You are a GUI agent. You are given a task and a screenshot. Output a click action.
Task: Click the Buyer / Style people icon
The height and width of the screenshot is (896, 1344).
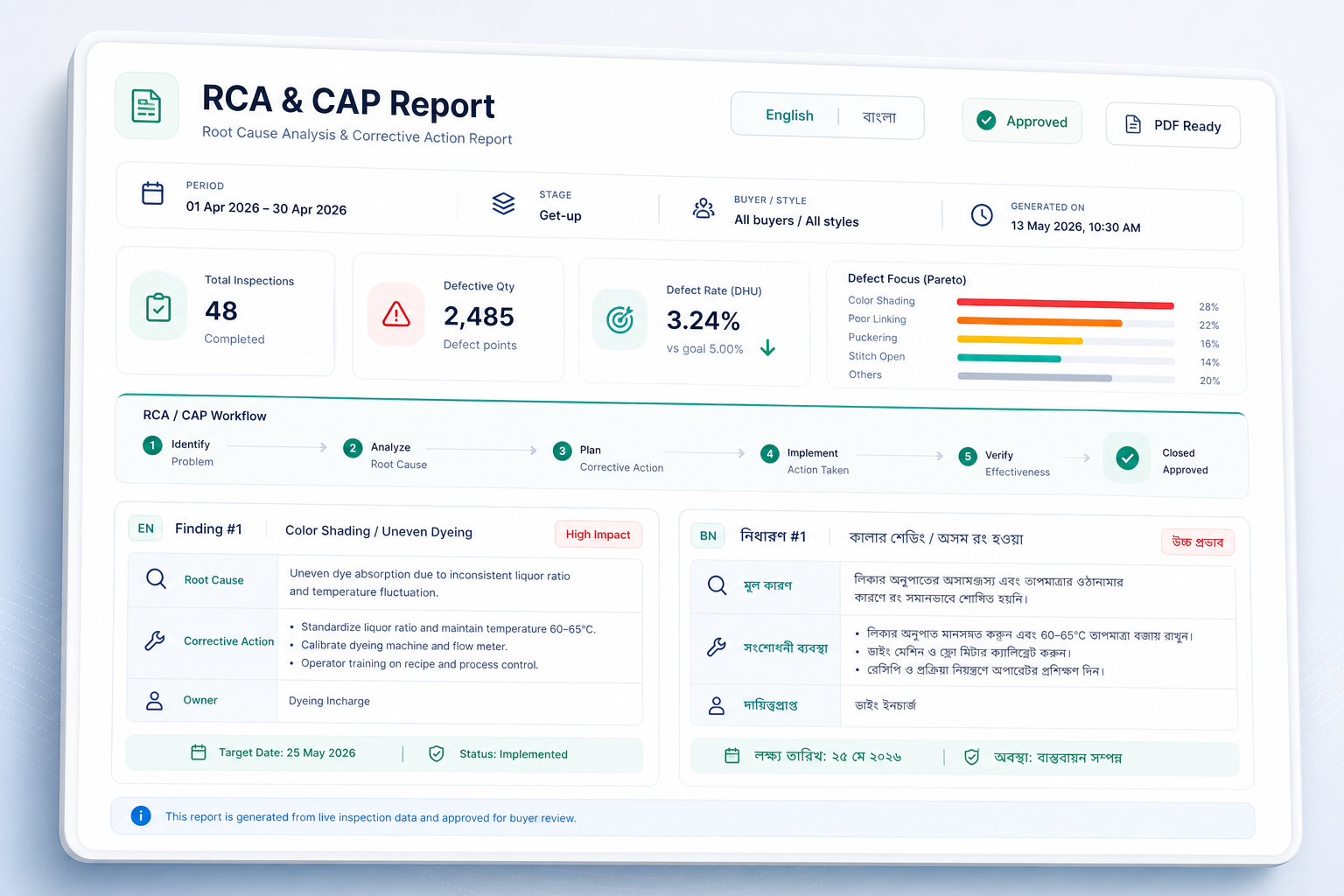tap(703, 208)
